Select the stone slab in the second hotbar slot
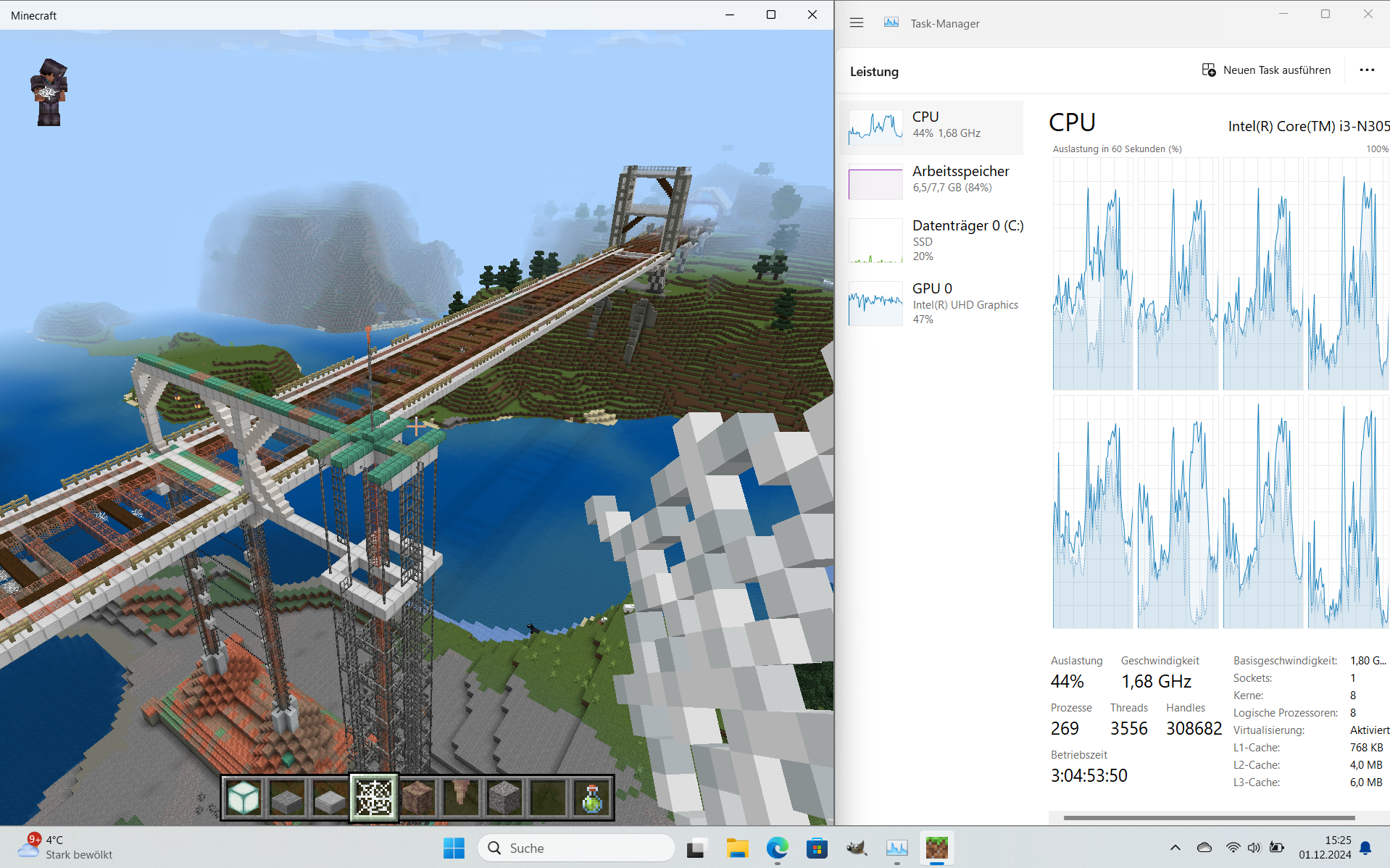This screenshot has height=868, width=1390. 287,797
